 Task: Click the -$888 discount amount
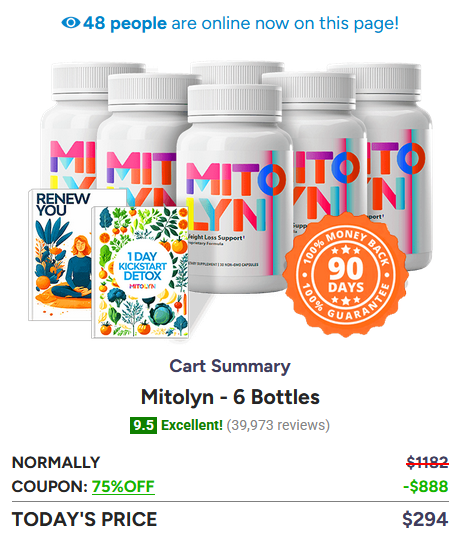[425, 486]
